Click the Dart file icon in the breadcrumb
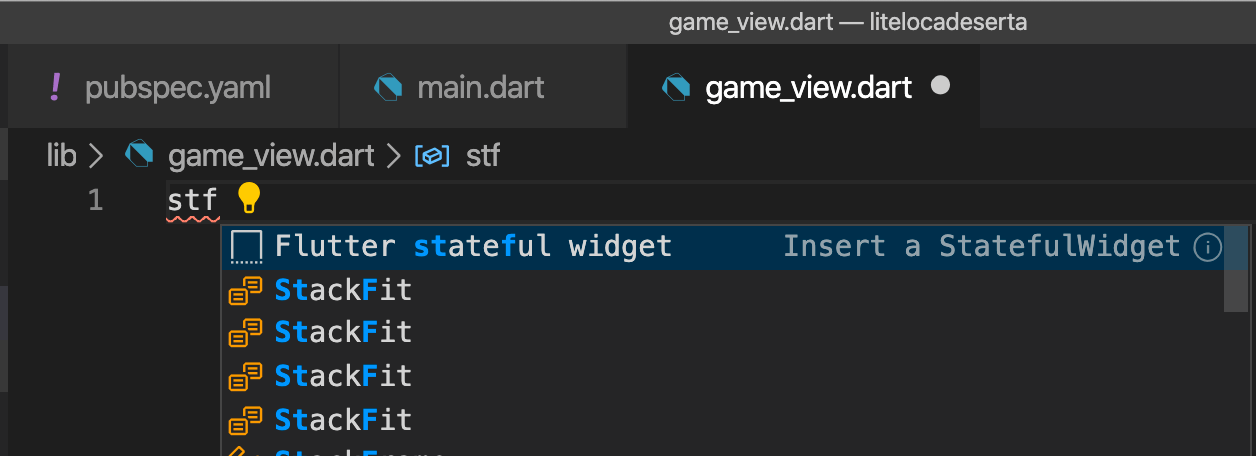Screen dimensions: 1256x456 [139, 155]
